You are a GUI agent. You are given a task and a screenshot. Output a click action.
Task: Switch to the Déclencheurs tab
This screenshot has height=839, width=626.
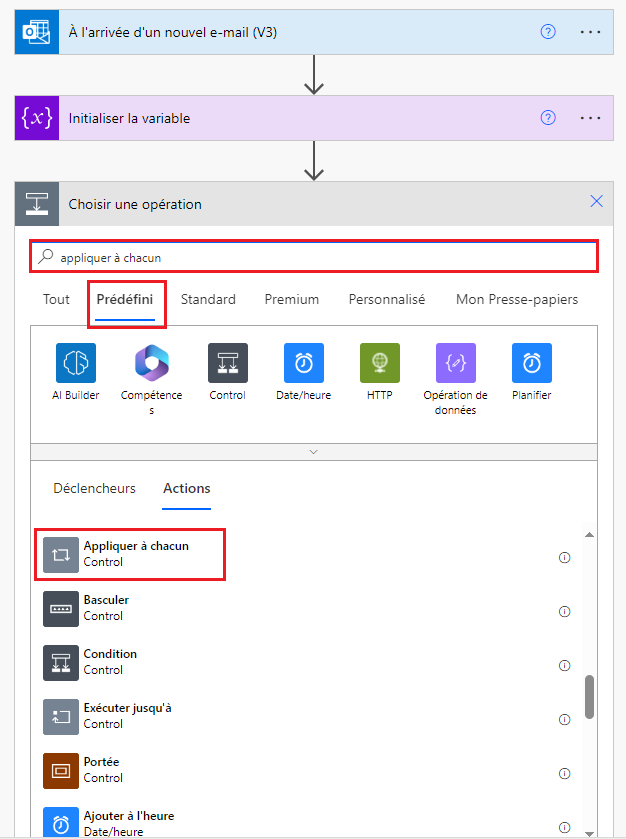94,488
